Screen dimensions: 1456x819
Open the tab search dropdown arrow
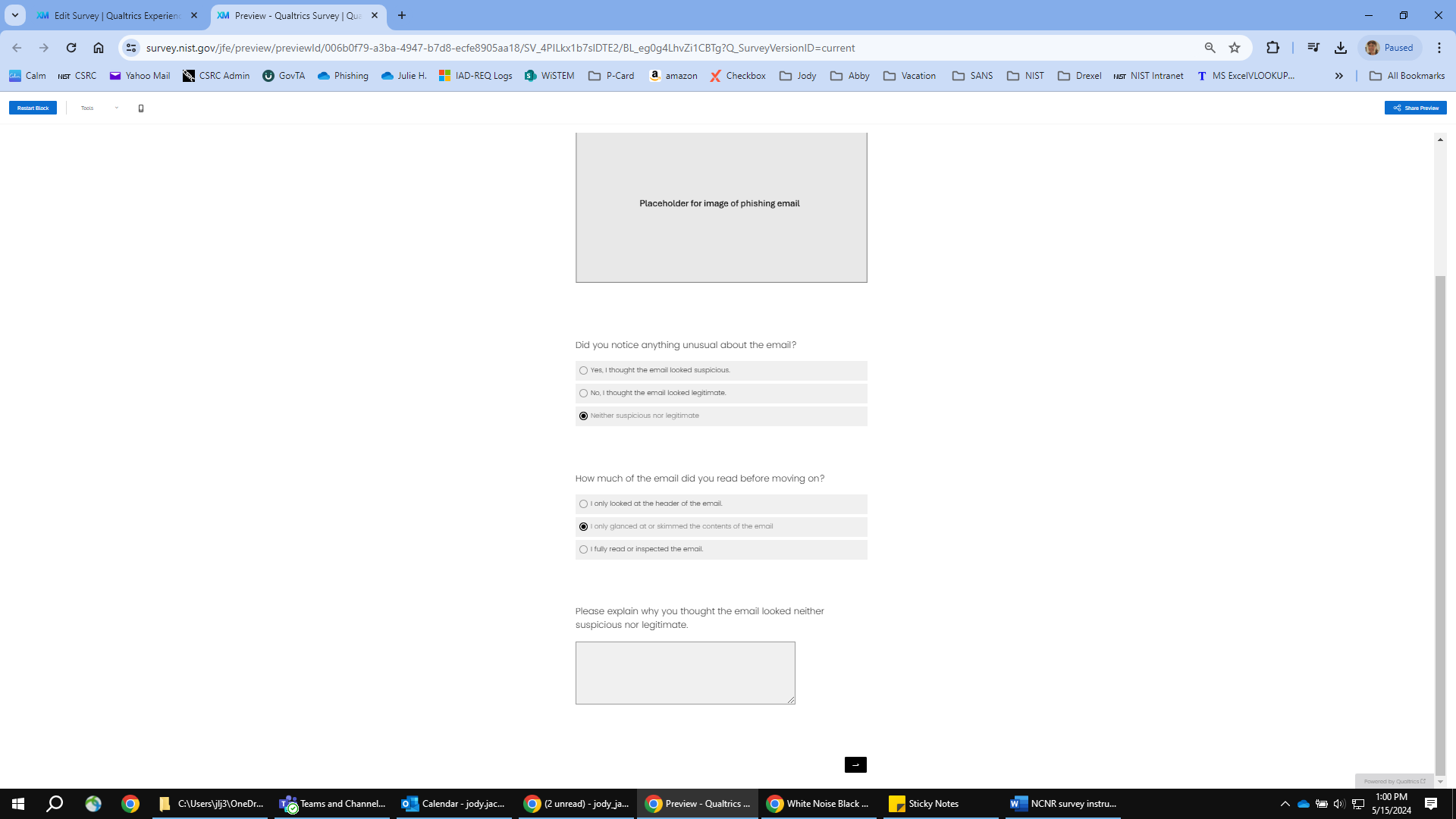(x=14, y=15)
